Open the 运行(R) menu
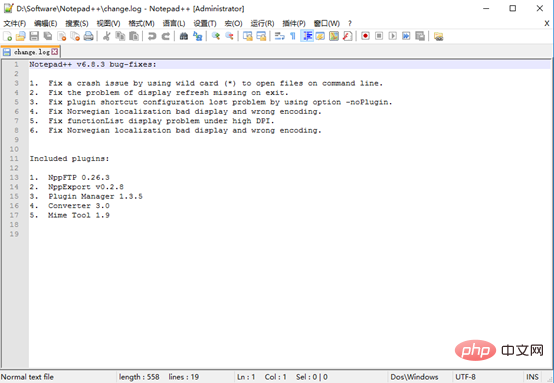 263,23
